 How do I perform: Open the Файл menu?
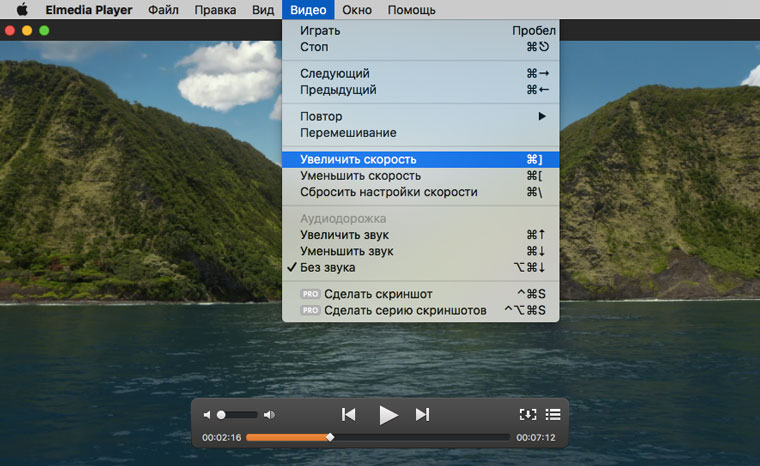(163, 10)
